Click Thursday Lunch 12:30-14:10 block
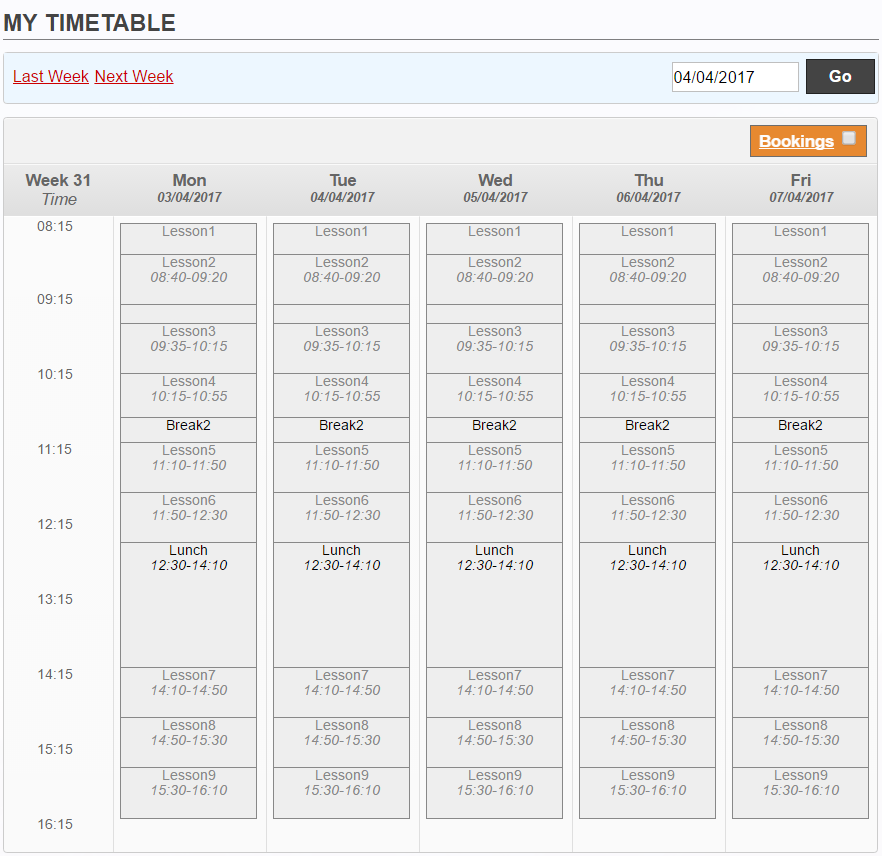Viewport: 882px width, 856px height. pos(647,605)
